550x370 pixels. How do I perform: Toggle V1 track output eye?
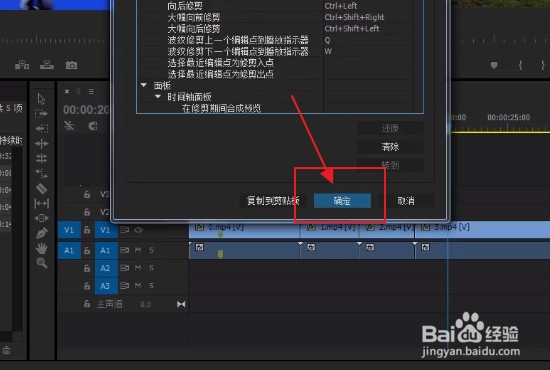[139, 230]
